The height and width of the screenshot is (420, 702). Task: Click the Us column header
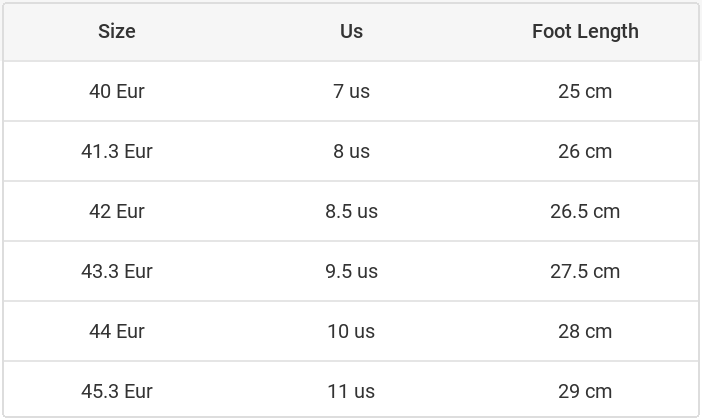tap(351, 31)
